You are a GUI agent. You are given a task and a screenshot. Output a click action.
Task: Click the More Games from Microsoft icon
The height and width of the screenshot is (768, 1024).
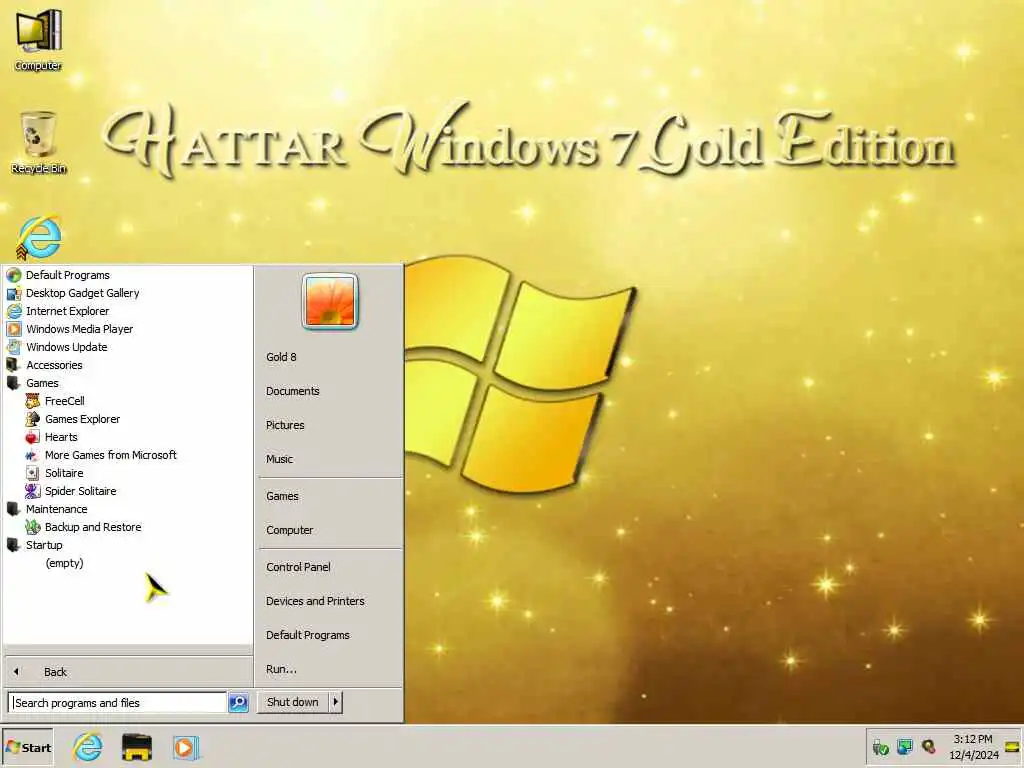coord(32,455)
